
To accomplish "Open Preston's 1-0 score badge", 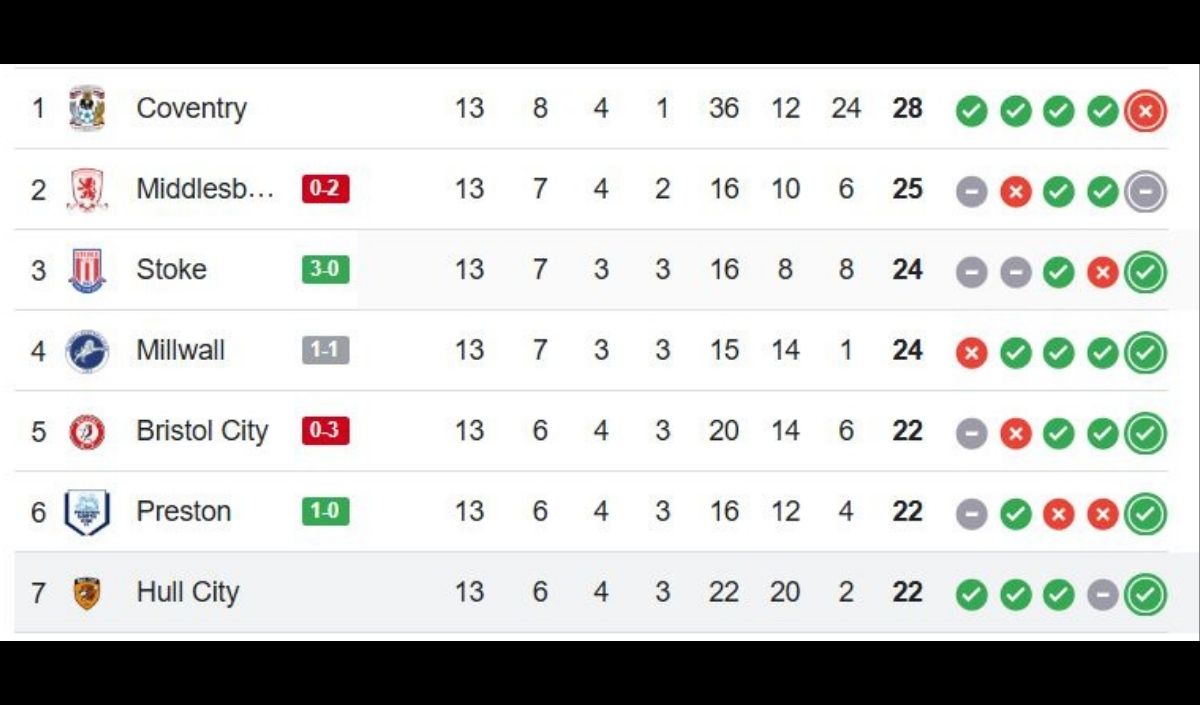I will pyautogui.click(x=325, y=512).
